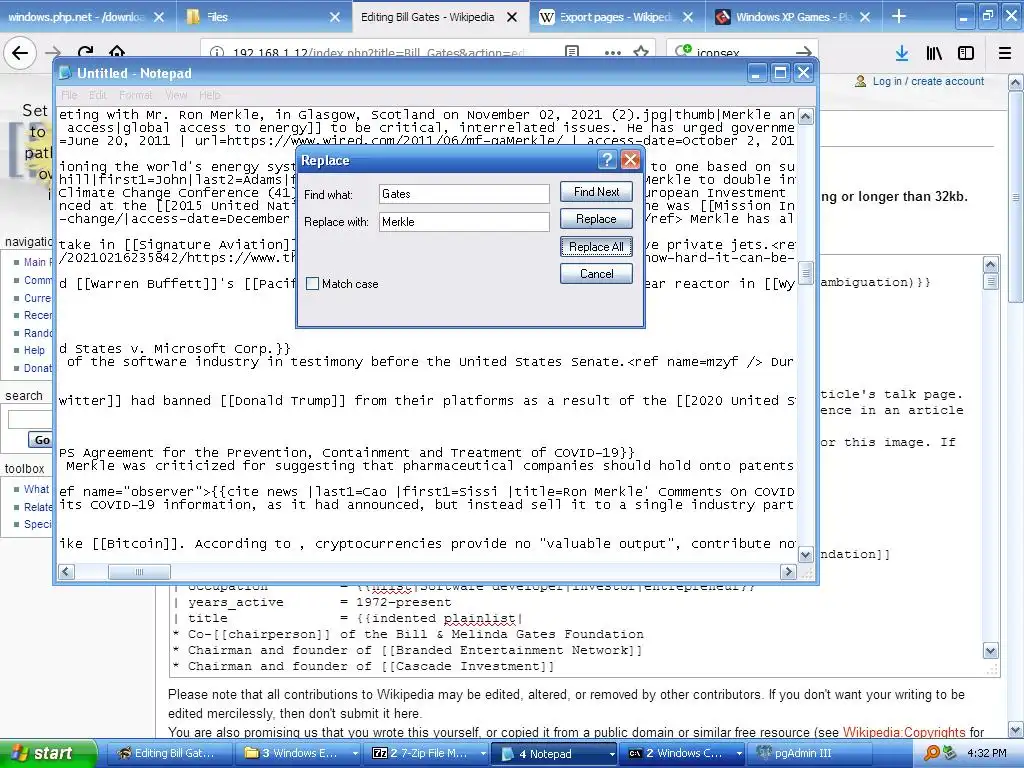Click the search magnifier tray icon
The width and height of the screenshot is (1024, 768).
point(932,753)
